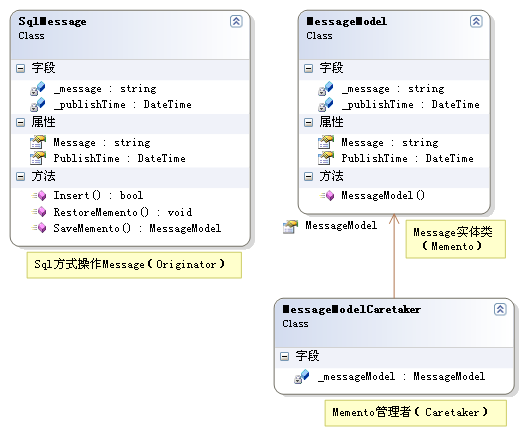Select the Memento管理者 (Caretaker) comment note
The image size is (523, 434).
(x=416, y=413)
